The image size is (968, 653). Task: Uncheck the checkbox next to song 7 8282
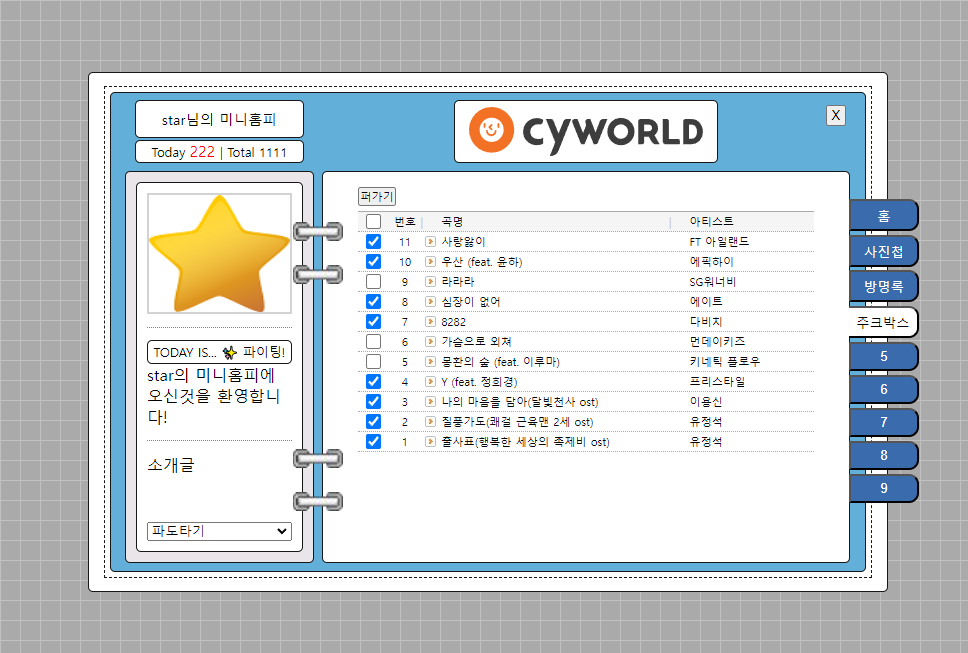coord(373,322)
